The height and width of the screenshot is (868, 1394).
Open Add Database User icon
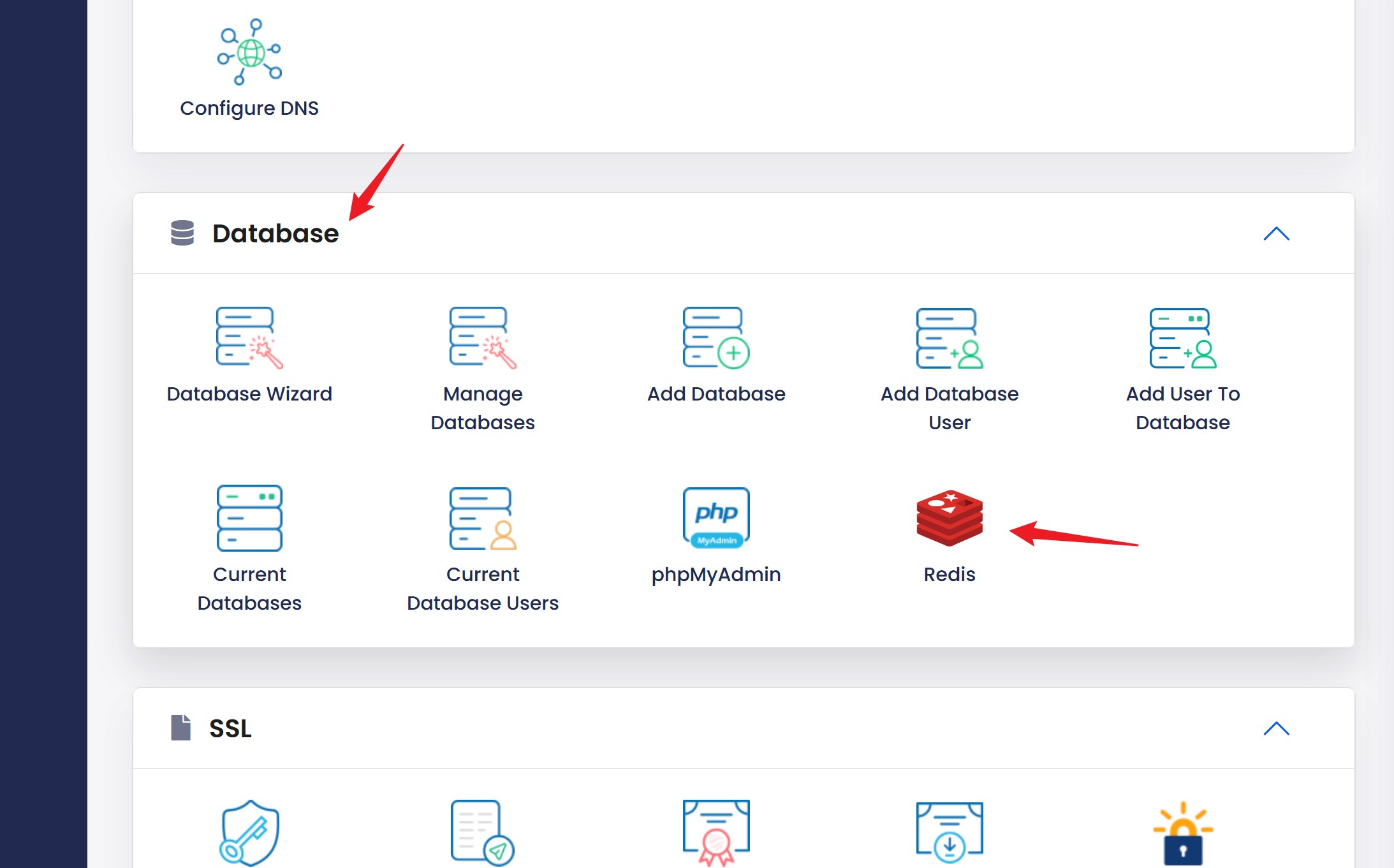point(950,337)
